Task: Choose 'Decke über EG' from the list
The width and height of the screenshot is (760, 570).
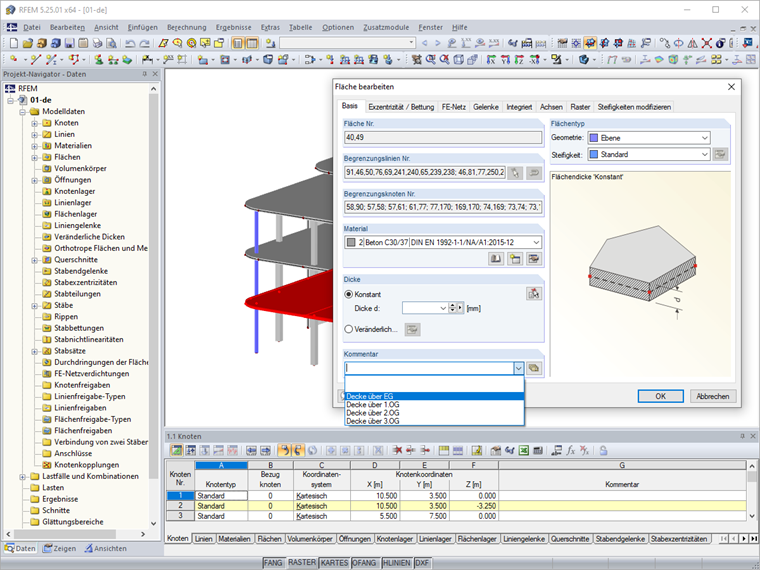Action: [434, 396]
